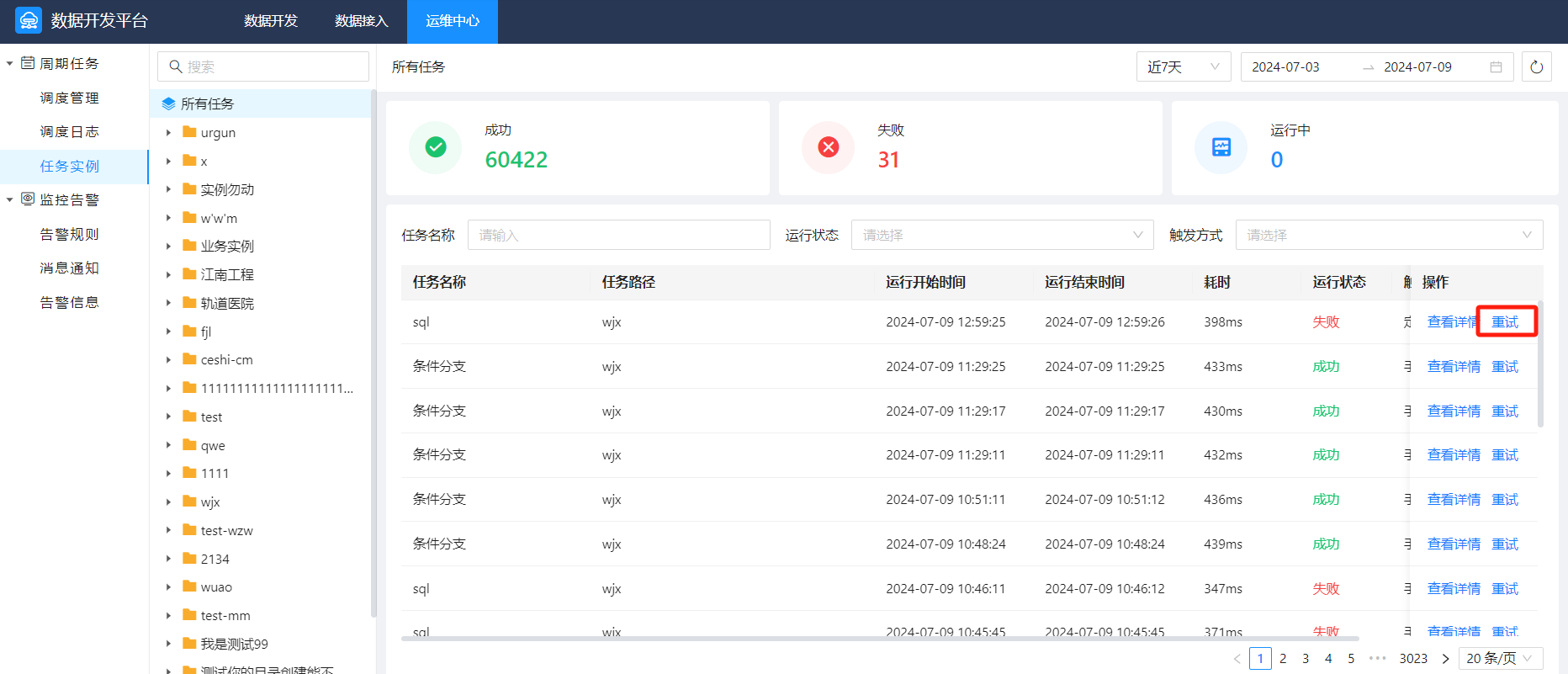Click 查看详情 for the first 条件分支 row
This screenshot has width=1568, height=674.
[x=1453, y=367]
